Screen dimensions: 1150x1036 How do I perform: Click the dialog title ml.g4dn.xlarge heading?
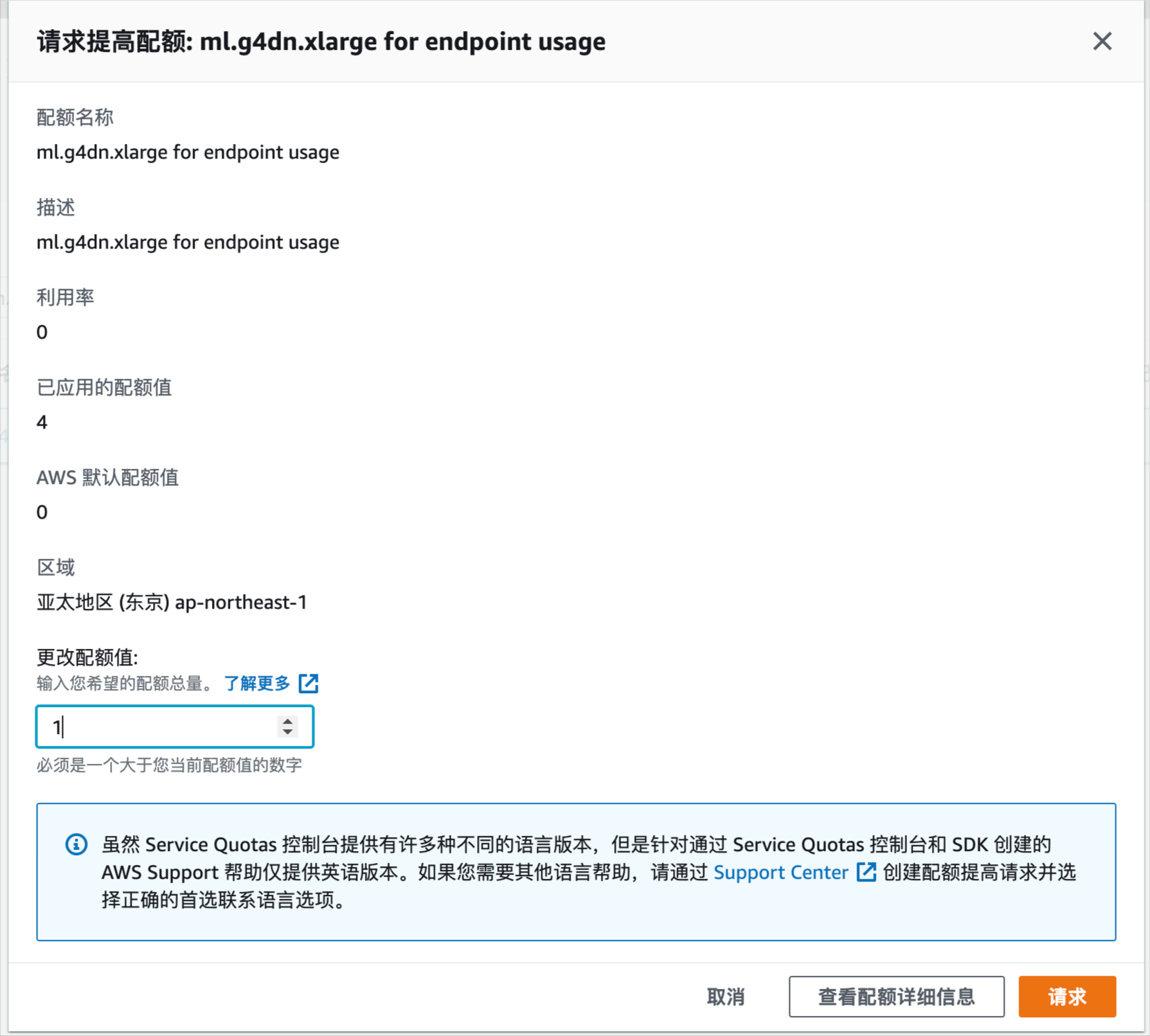321,42
